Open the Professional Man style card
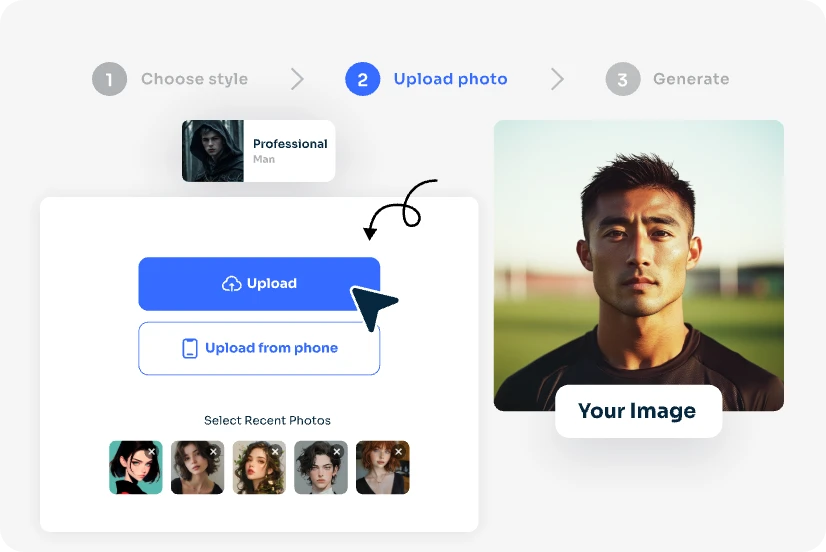This screenshot has width=826, height=552. 258,151
